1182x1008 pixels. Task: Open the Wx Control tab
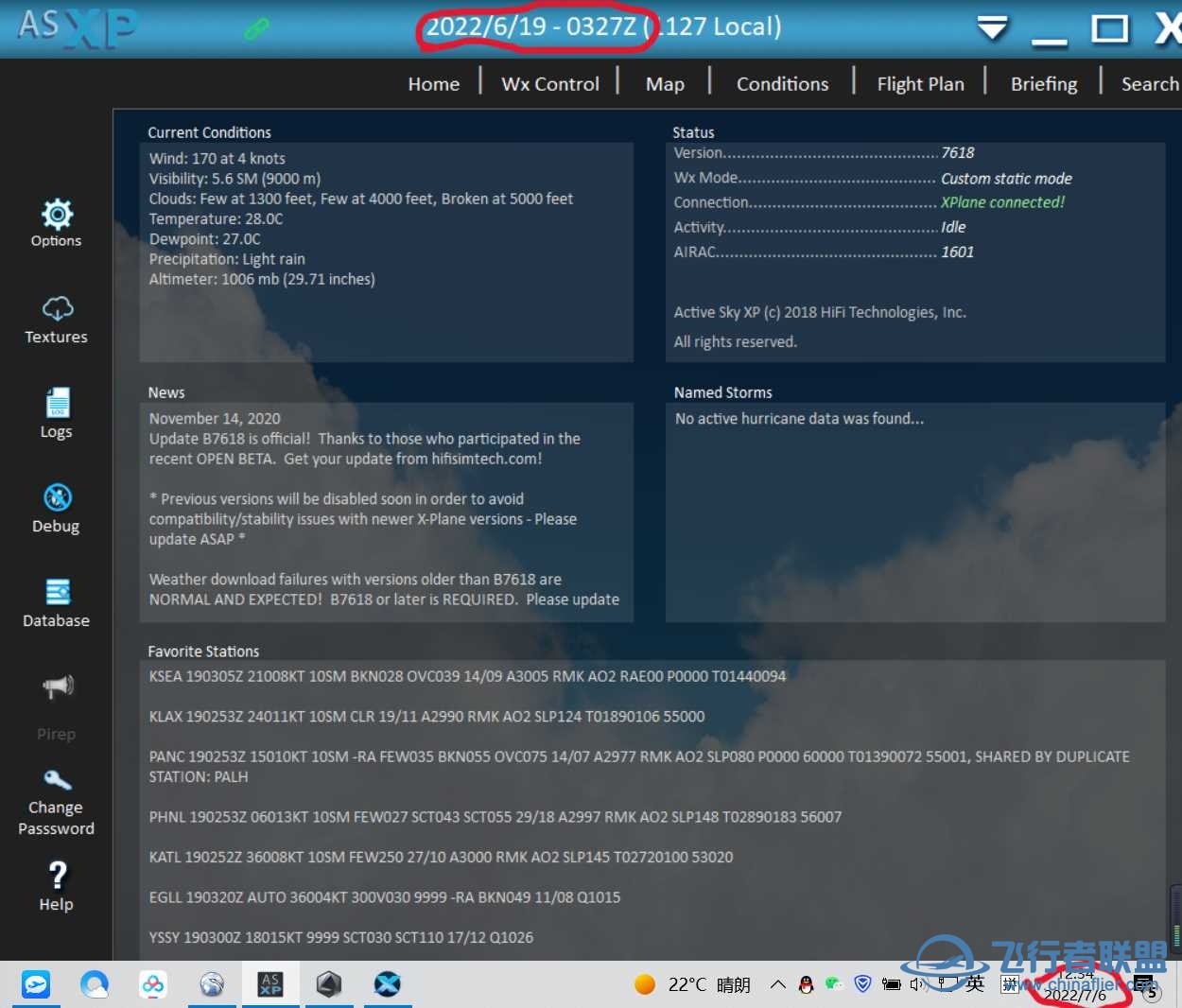click(x=550, y=84)
